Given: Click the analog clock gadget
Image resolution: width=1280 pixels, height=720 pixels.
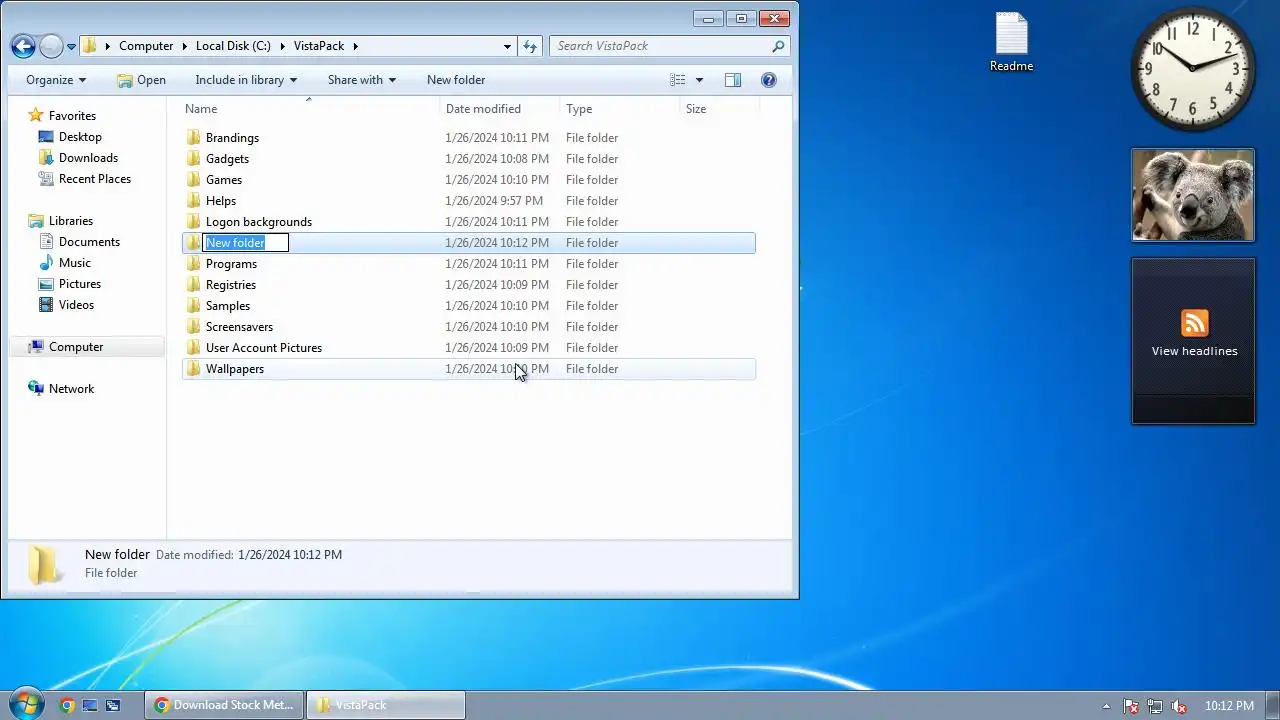Looking at the screenshot, I should point(1193,69).
